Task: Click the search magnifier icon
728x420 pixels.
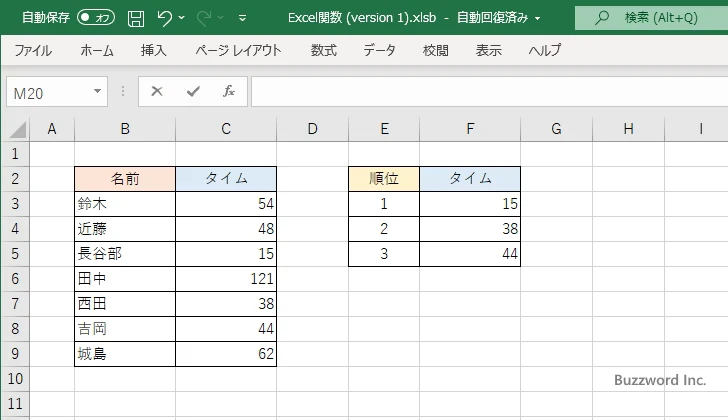Action: [601, 18]
